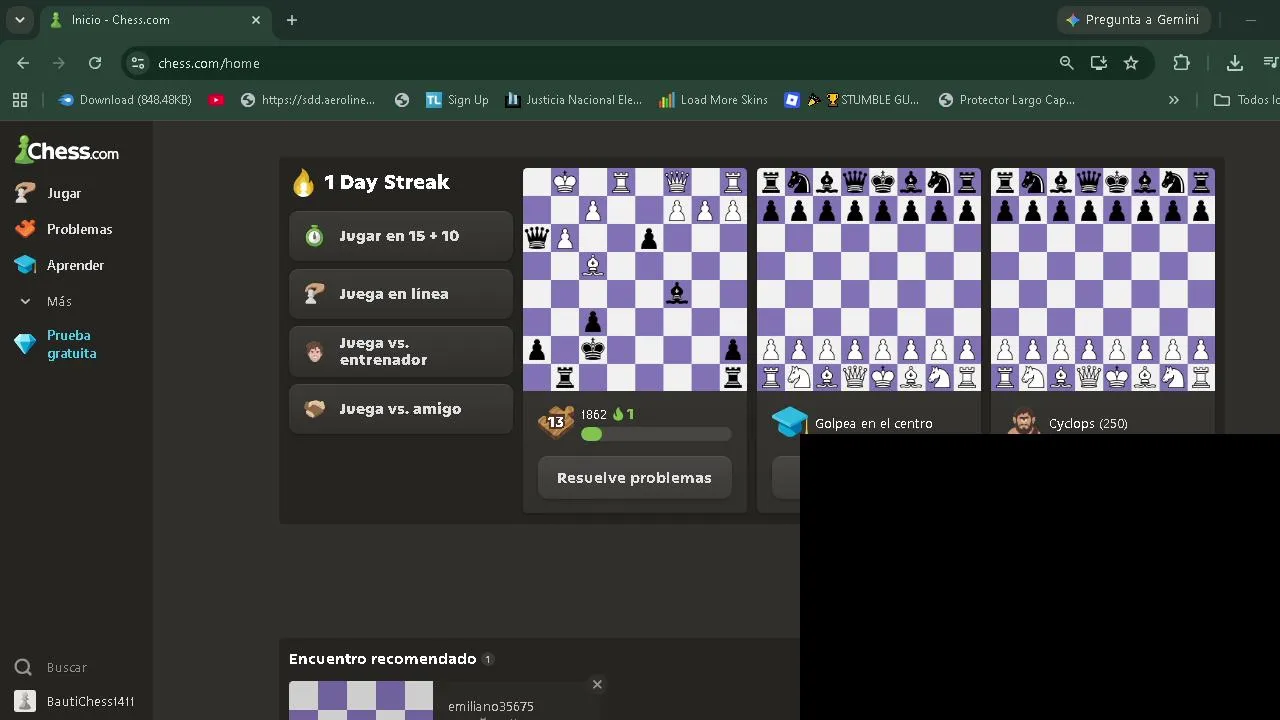This screenshot has width=1280, height=720.
Task: Start a game with Jugar en 15 + 10
Action: (401, 236)
